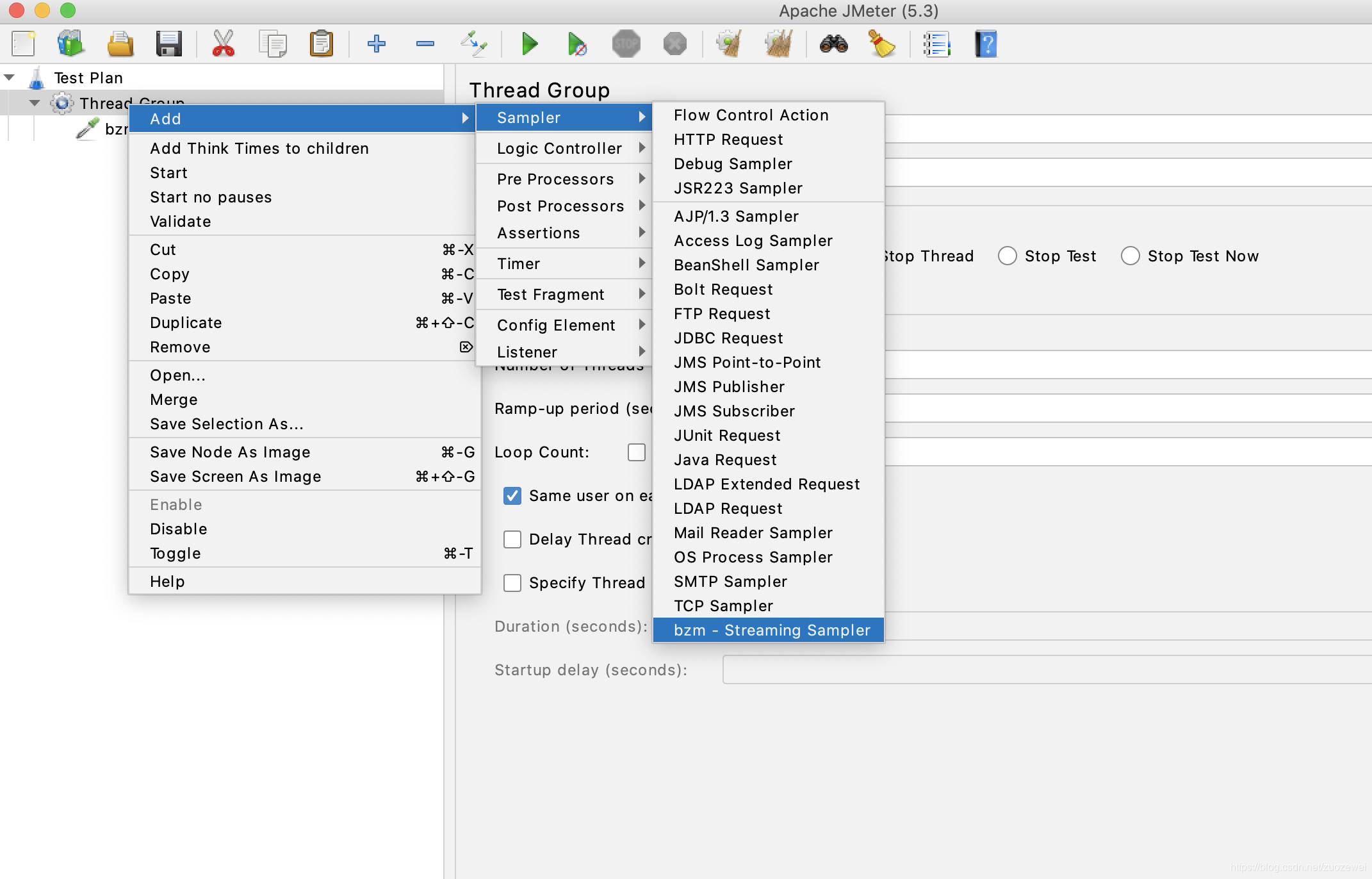Enable Delay Thread creation checkbox
This screenshot has height=879, width=1372.
pyautogui.click(x=512, y=539)
